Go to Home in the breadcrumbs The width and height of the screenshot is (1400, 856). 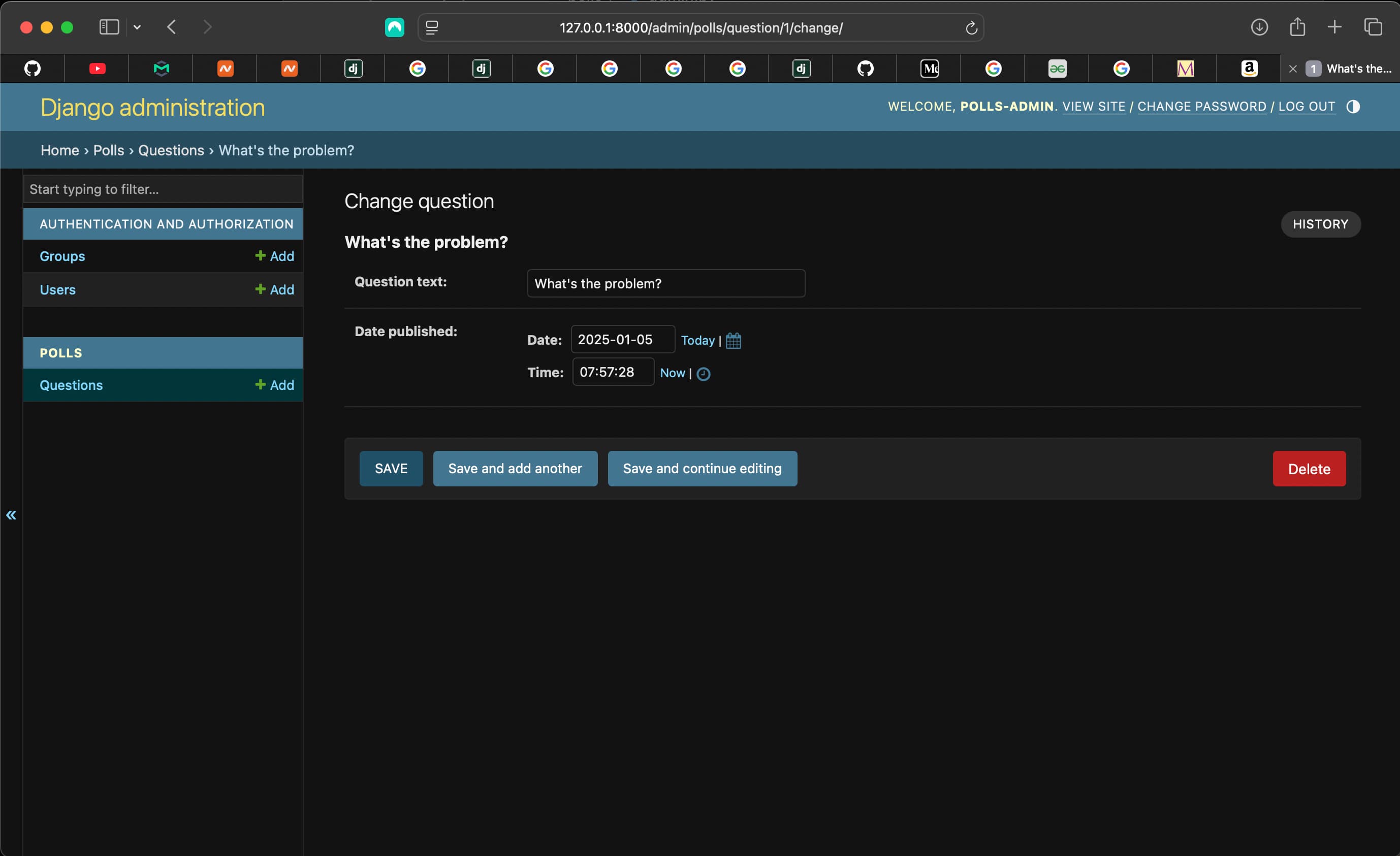[x=59, y=150]
